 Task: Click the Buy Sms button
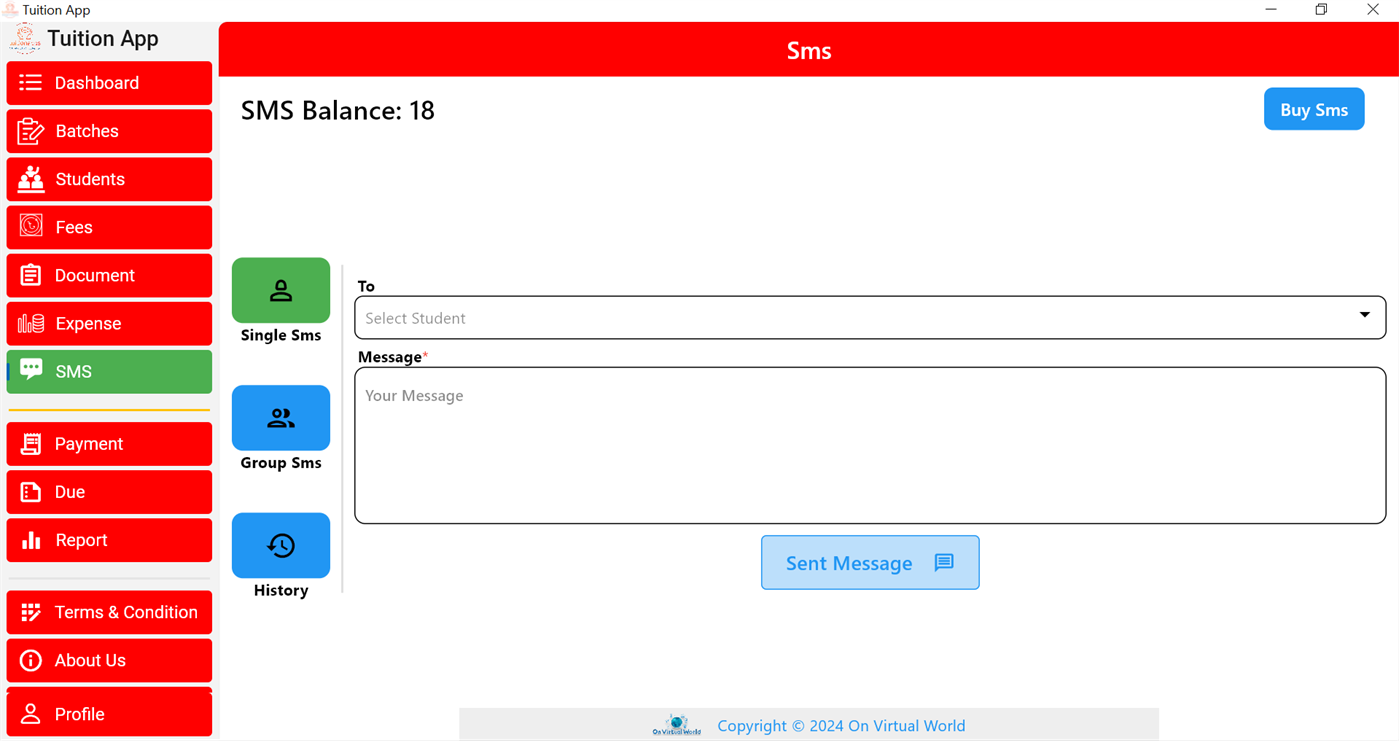1314,110
